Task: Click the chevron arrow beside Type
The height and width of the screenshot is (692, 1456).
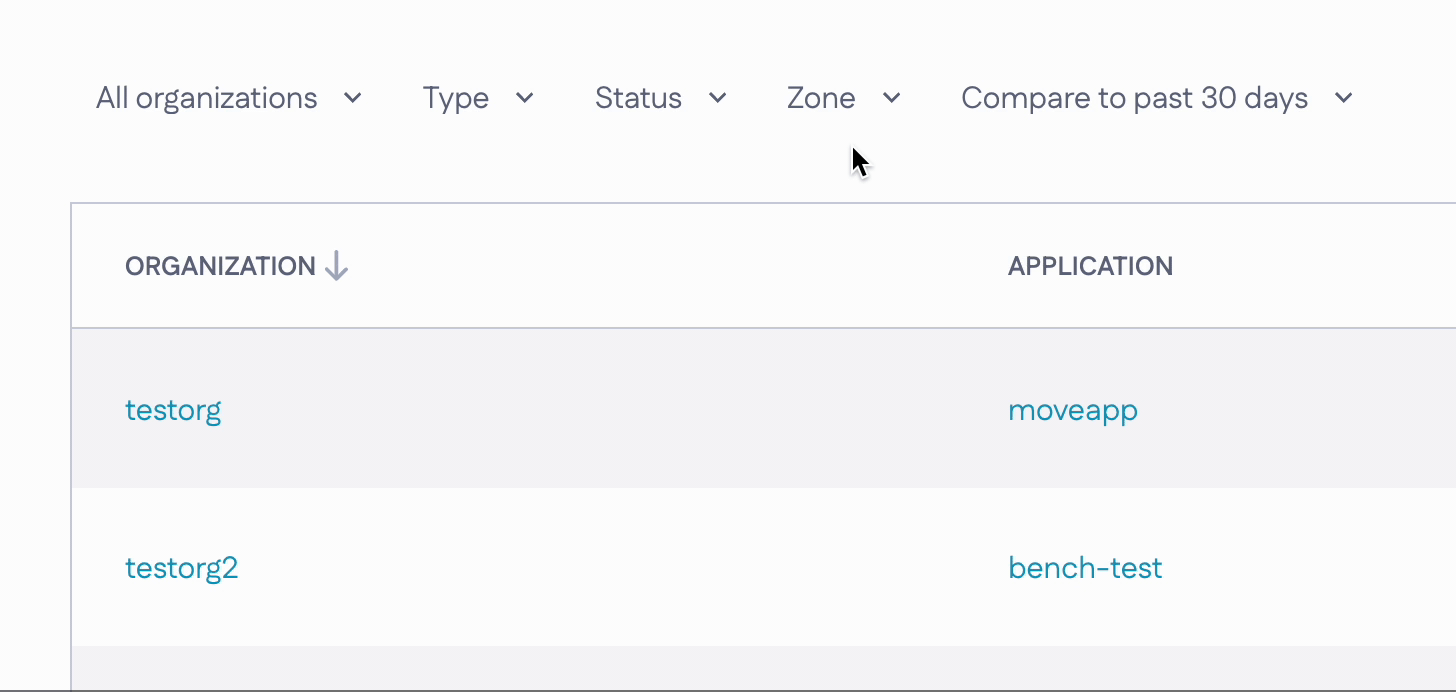Action: (x=525, y=98)
